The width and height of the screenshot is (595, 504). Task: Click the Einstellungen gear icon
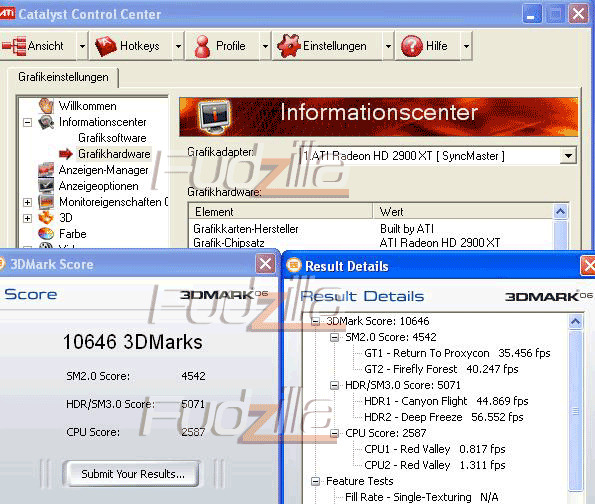(x=289, y=46)
